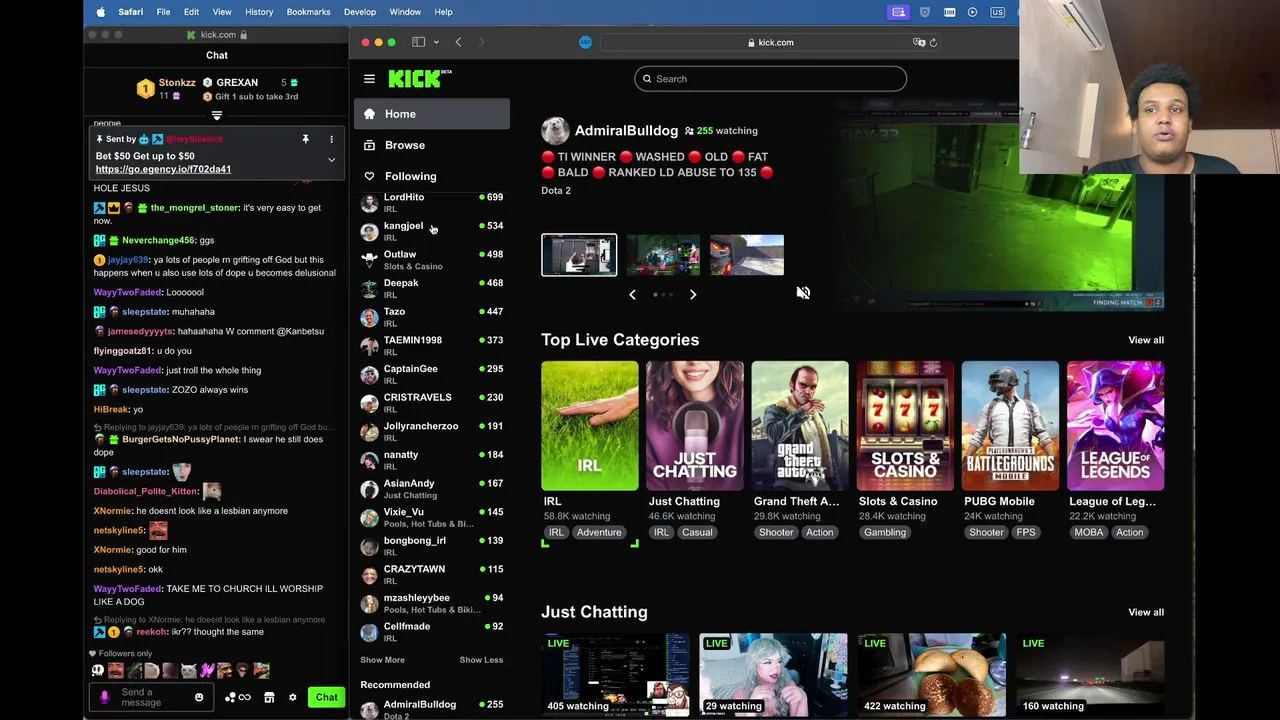Screen dimensions: 1280x720
Task: Open Cellfmade channel in sidebar
Action: pyautogui.click(x=432, y=632)
